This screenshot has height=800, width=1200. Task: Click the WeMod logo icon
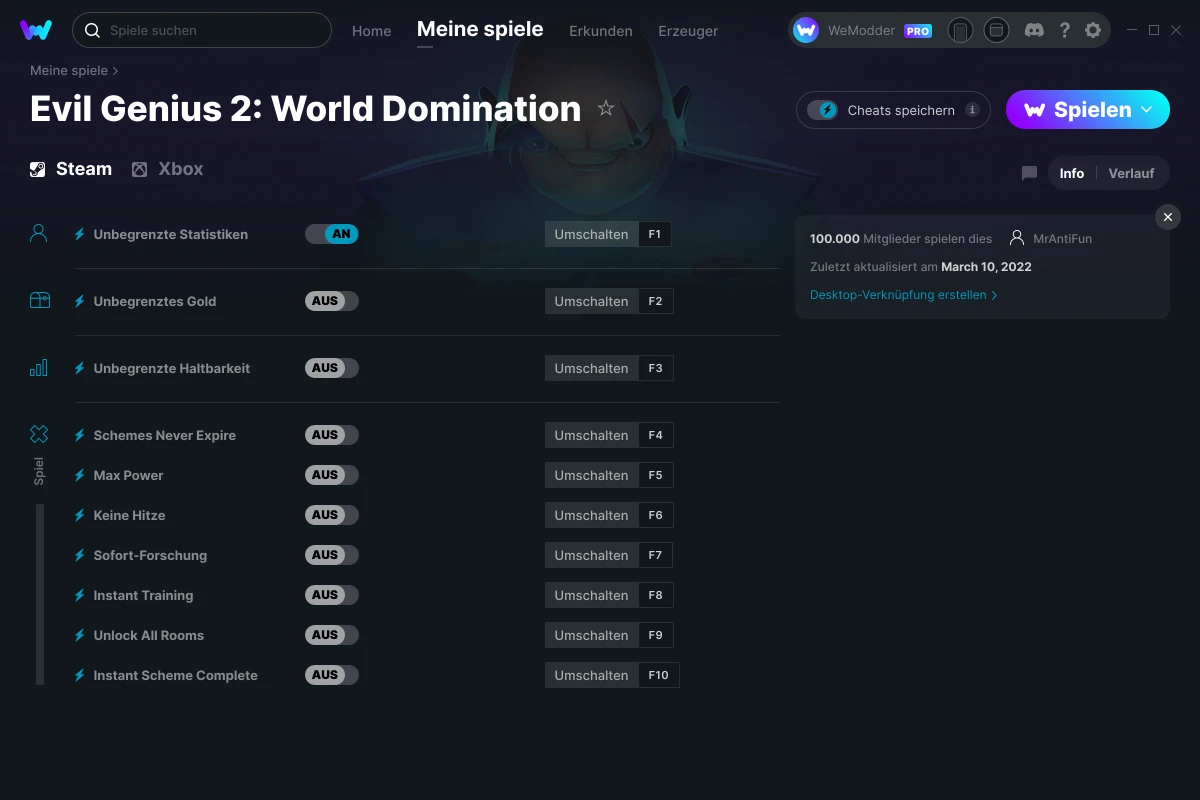36,30
